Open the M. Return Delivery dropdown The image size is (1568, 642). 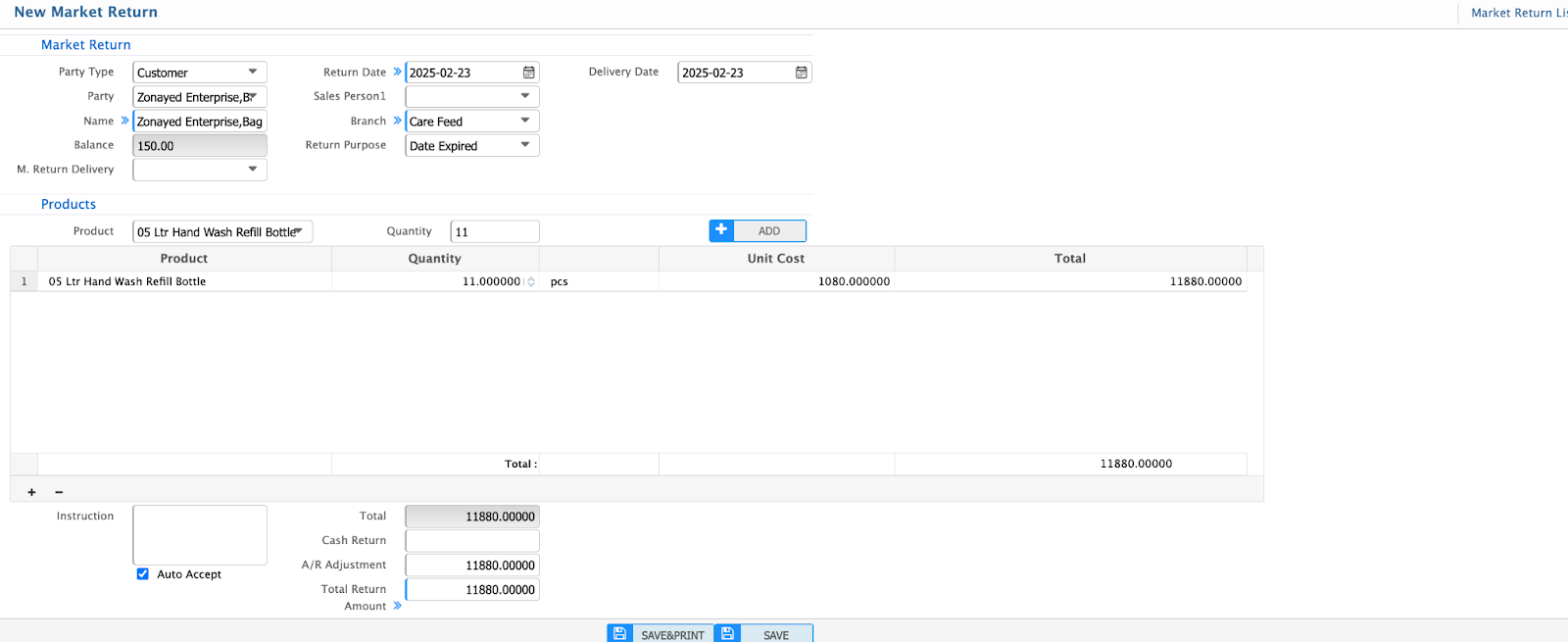(x=253, y=170)
